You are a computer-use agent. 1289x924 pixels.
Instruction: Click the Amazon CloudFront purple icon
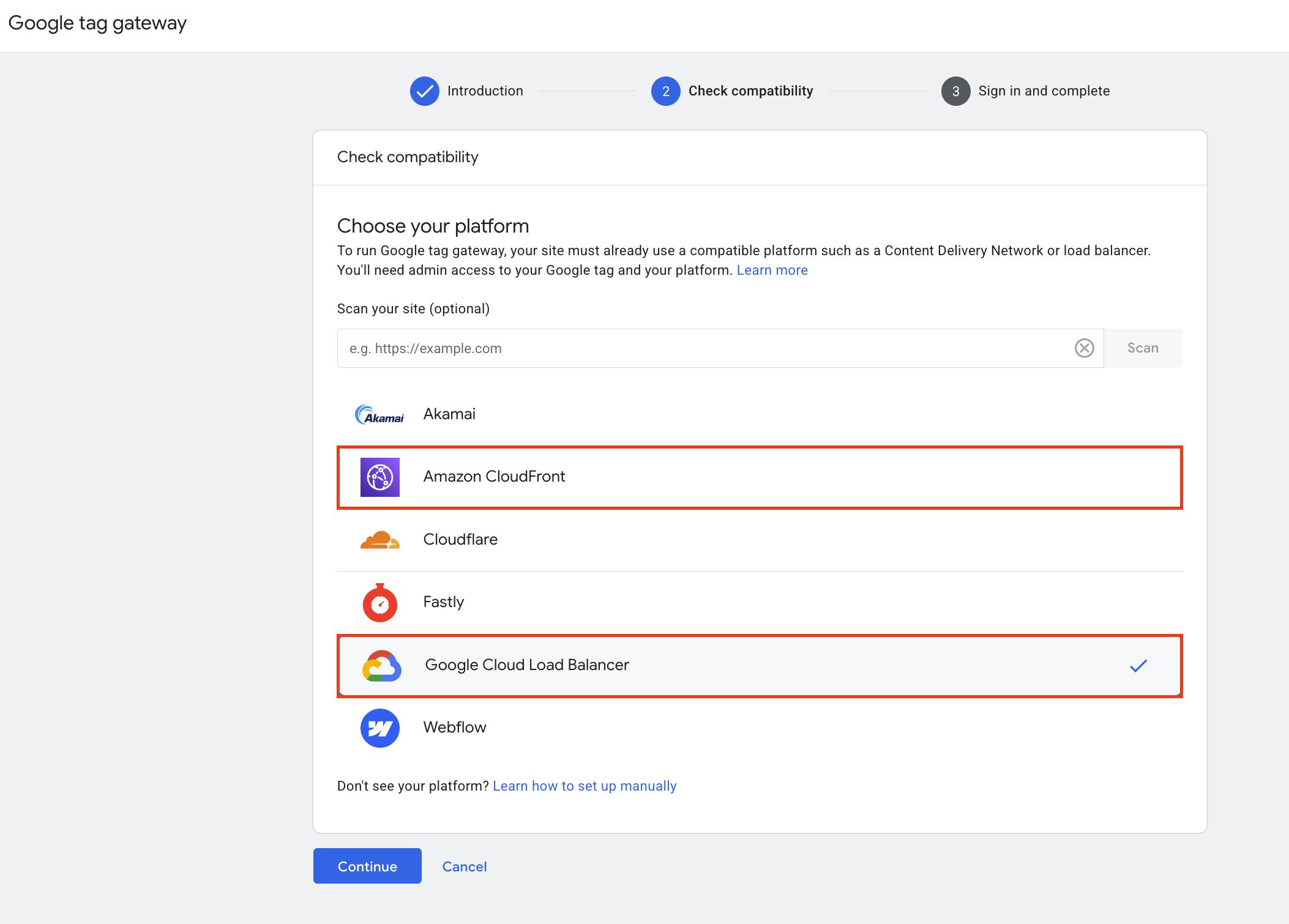click(380, 477)
